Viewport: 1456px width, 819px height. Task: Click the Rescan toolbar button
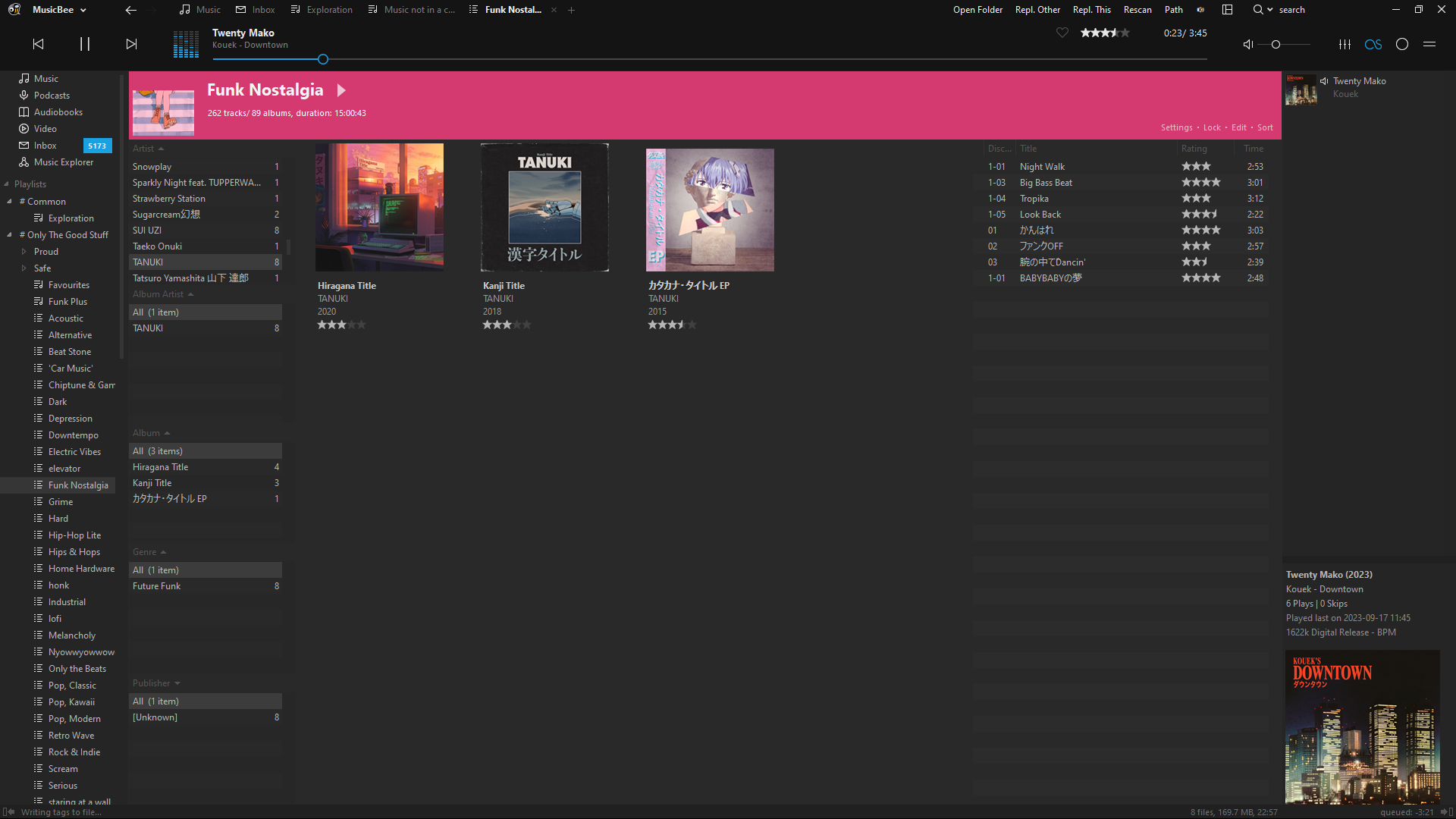1137,10
